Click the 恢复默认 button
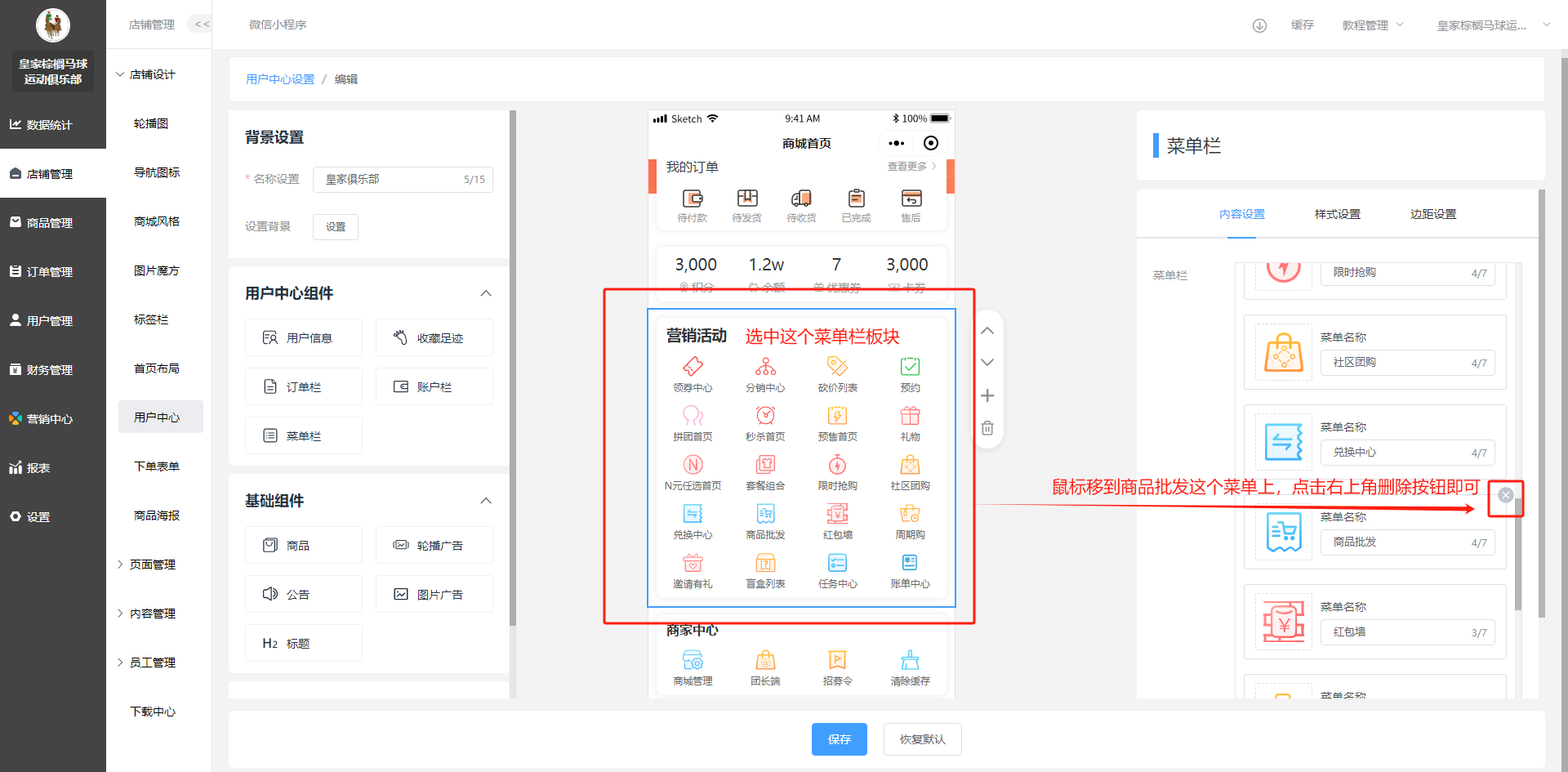This screenshot has height=772, width=1568. coord(922,739)
